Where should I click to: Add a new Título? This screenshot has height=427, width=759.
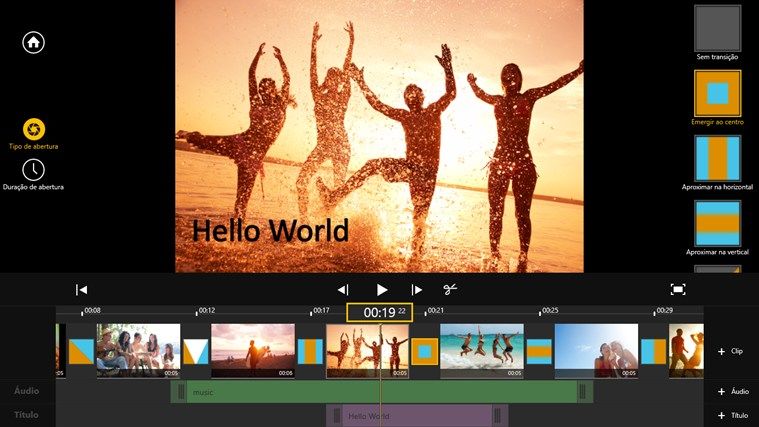coord(733,415)
